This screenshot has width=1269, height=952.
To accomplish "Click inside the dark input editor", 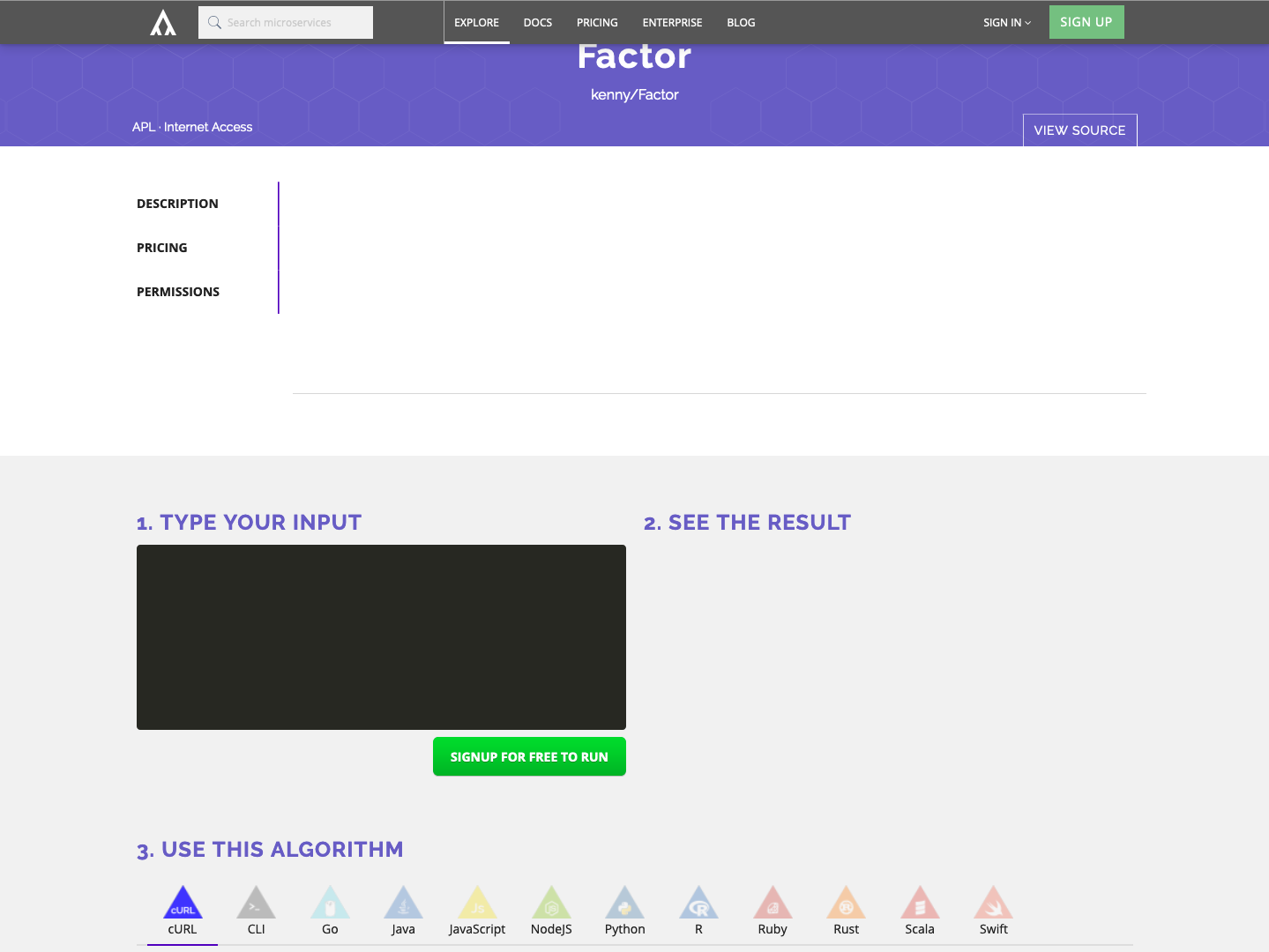I will click(x=381, y=637).
